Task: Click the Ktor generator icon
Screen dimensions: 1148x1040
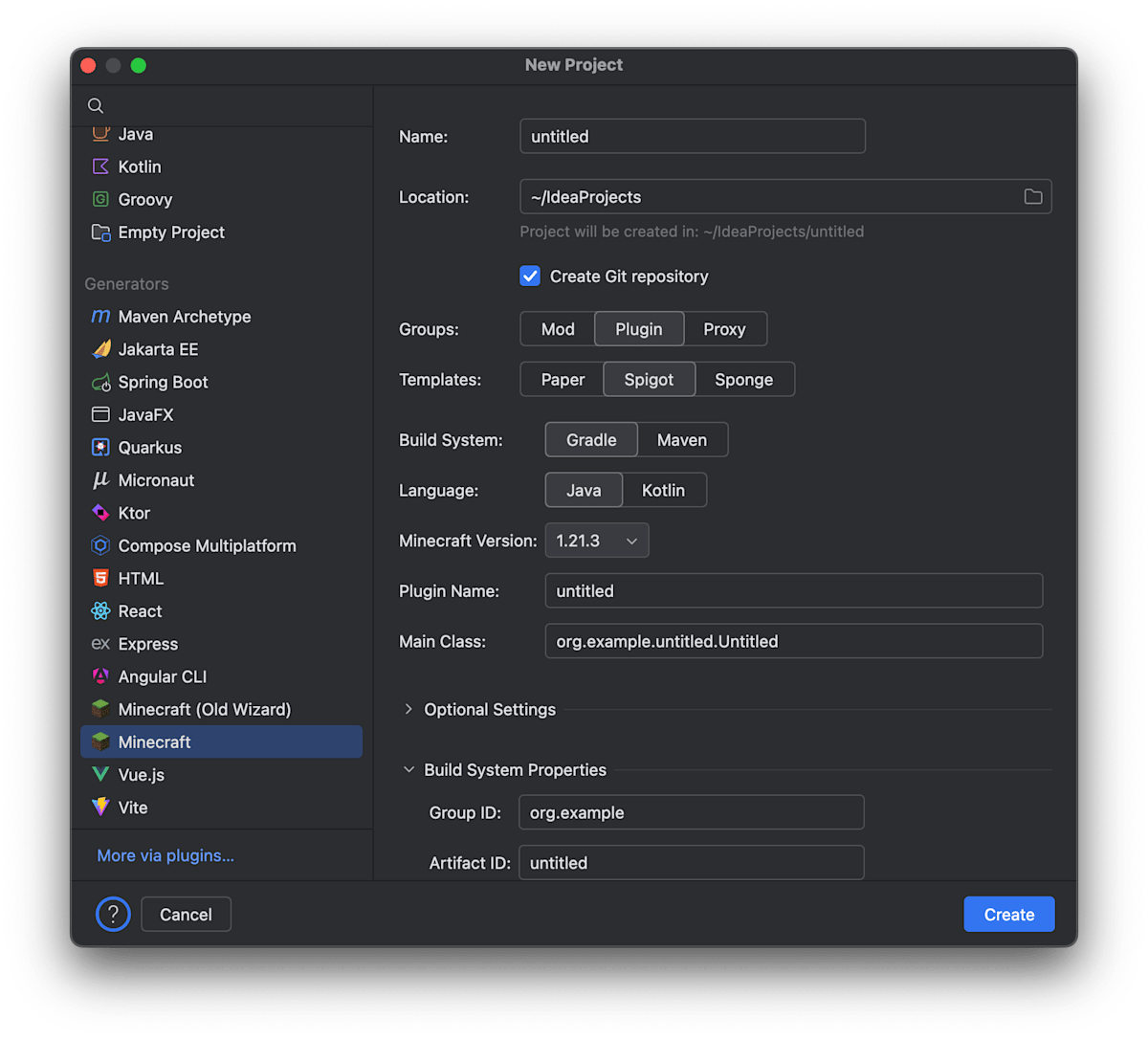Action: (x=100, y=513)
